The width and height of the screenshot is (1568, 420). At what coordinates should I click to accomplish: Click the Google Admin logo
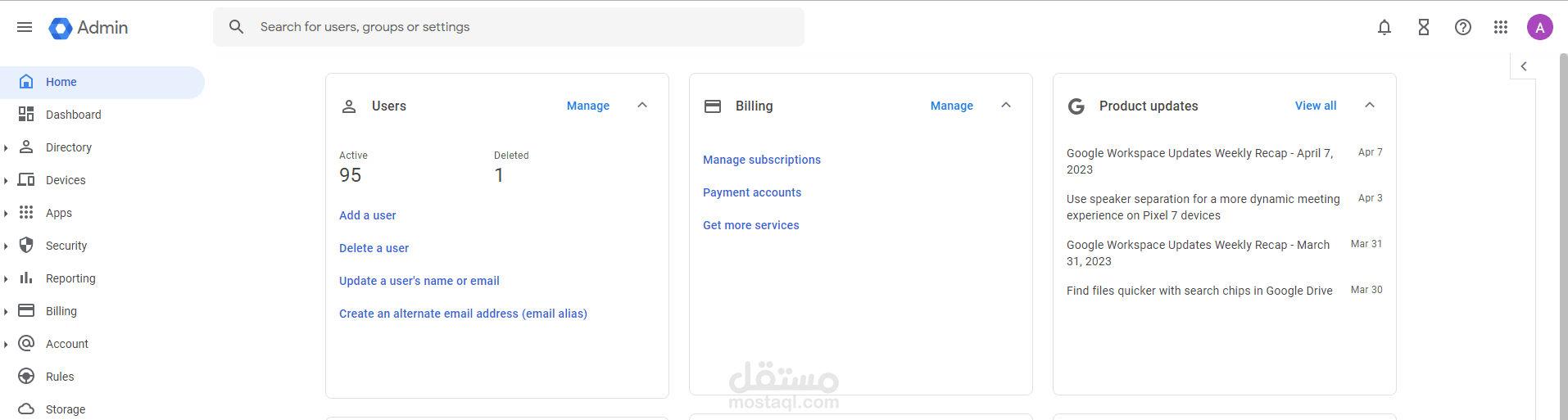click(88, 28)
